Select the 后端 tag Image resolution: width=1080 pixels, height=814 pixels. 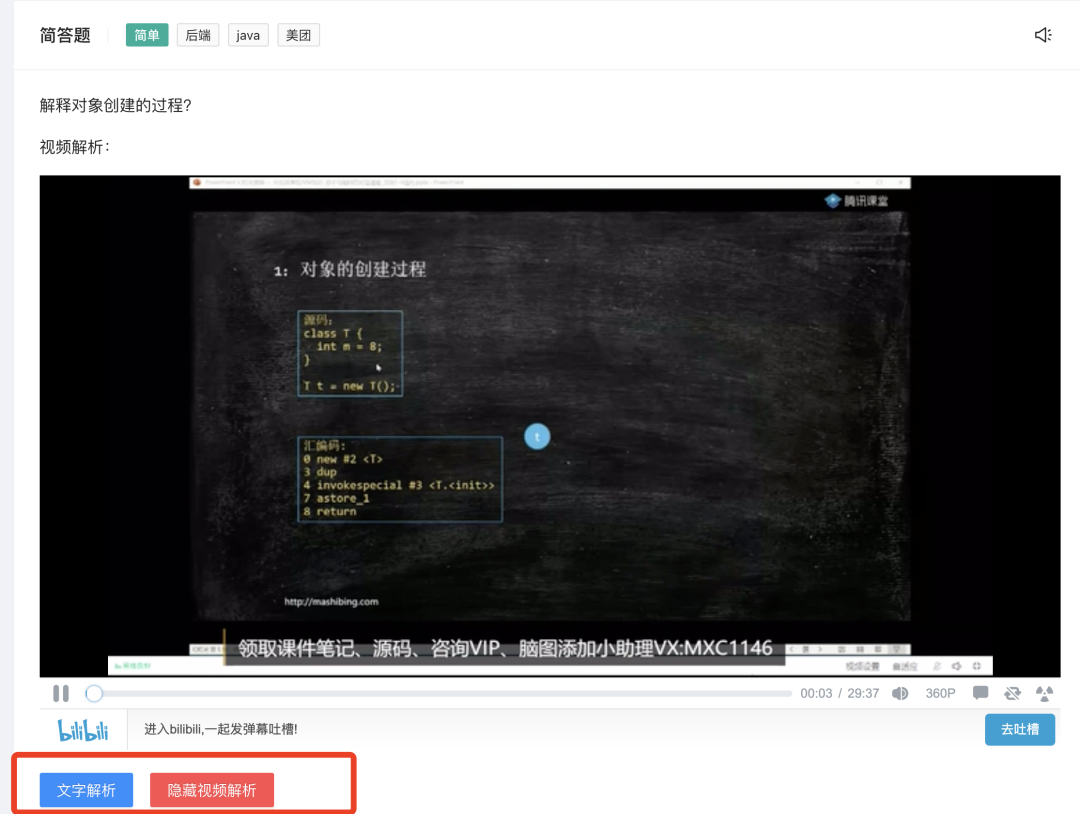tap(198, 35)
